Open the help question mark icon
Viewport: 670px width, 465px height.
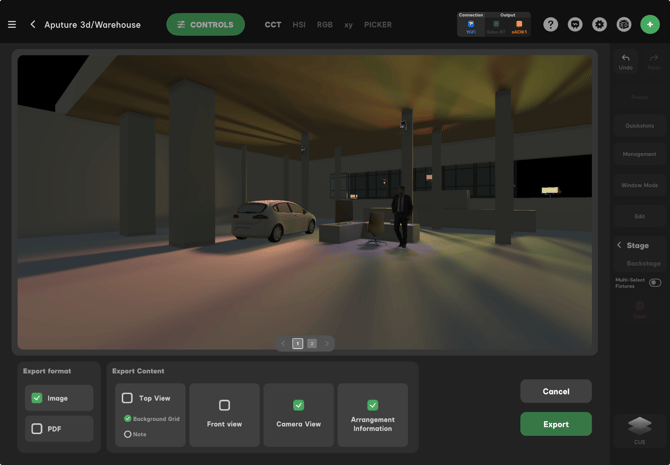click(550, 25)
